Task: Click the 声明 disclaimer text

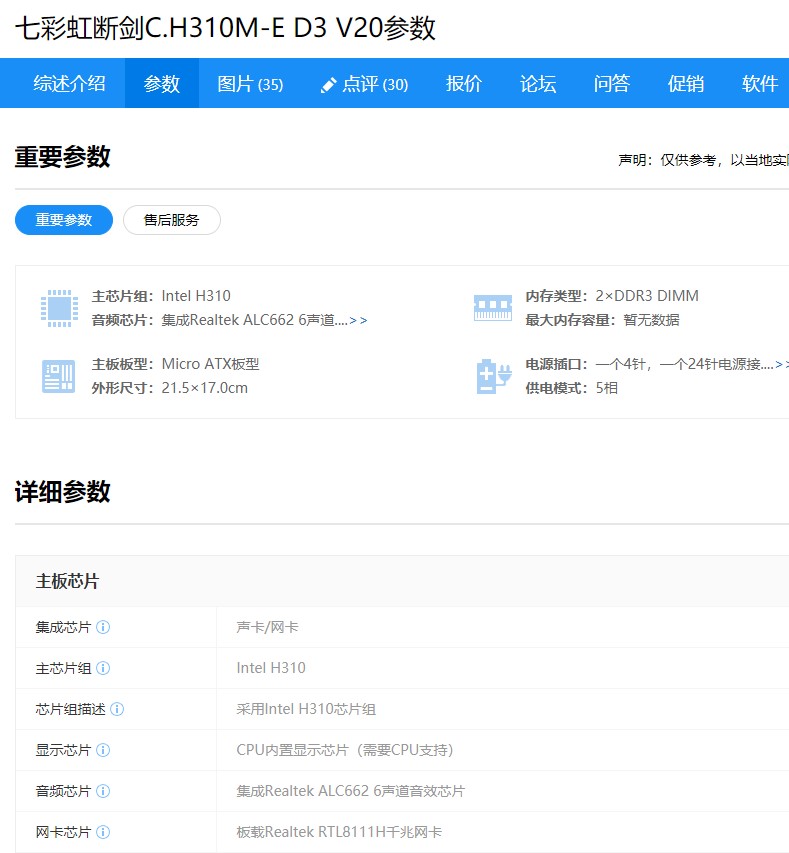Action: (703, 160)
